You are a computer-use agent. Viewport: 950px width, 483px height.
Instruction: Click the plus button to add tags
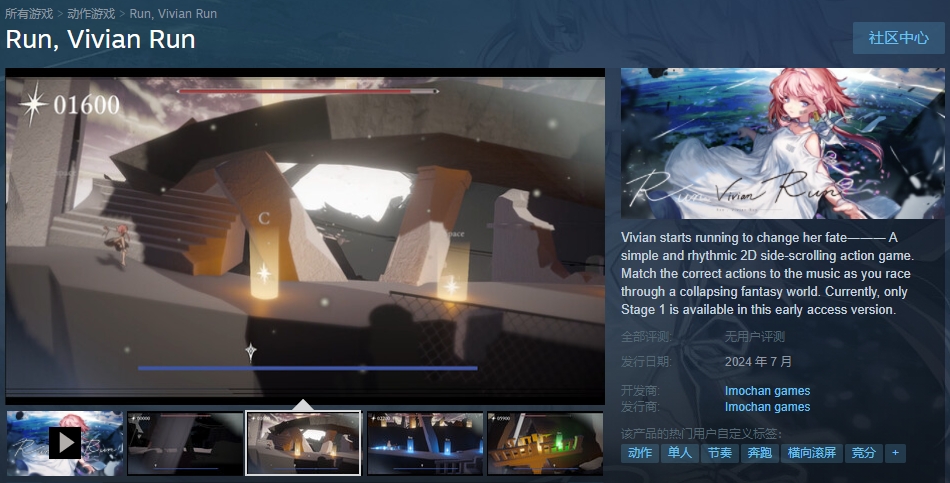pos(895,453)
